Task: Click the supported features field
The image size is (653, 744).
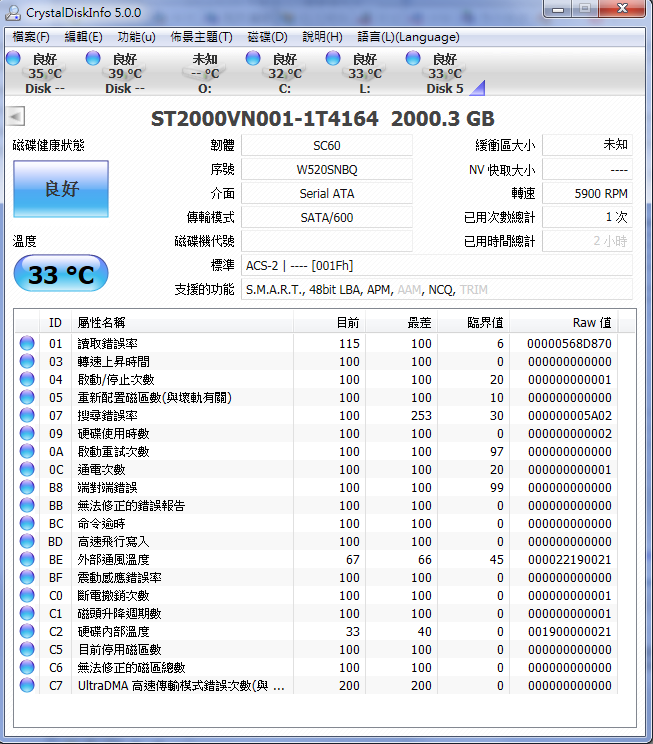Action: 437,289
